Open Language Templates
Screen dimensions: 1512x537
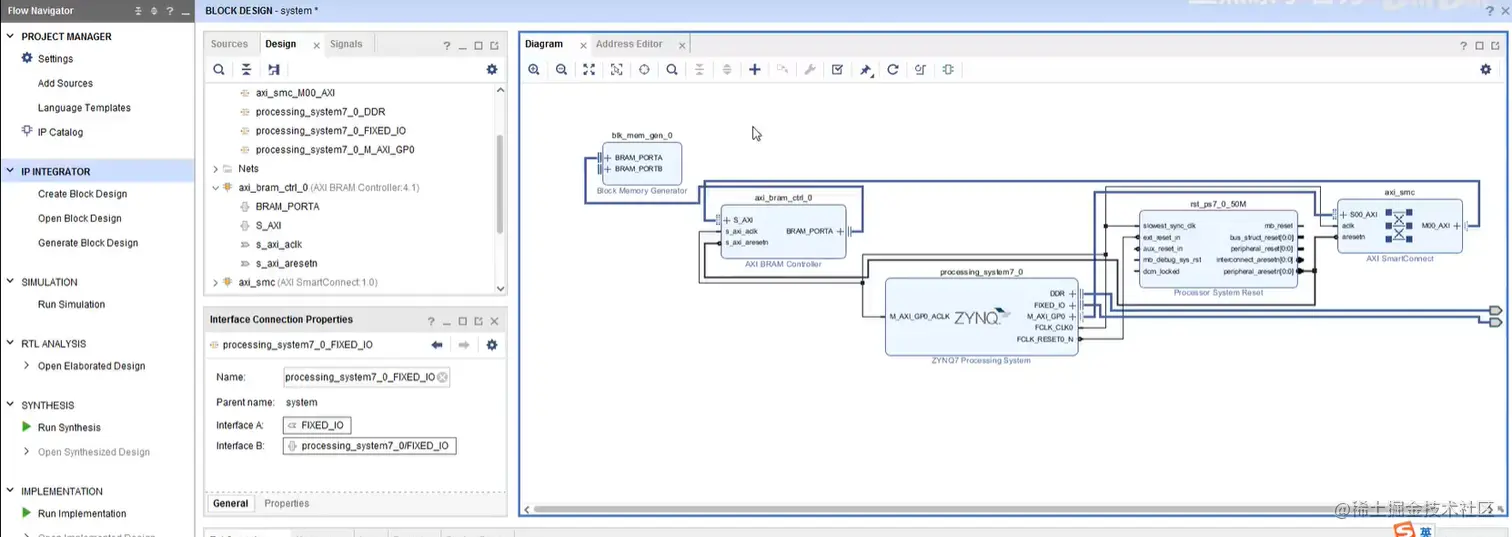click(84, 108)
